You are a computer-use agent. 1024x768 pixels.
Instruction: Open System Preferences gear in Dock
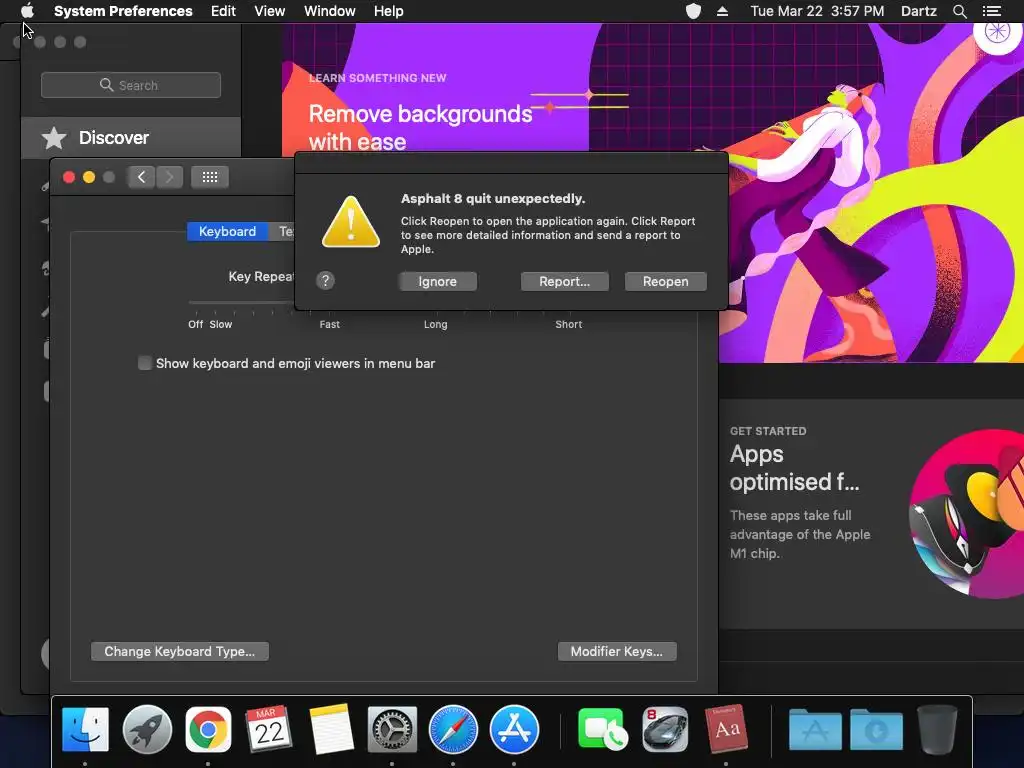point(392,729)
